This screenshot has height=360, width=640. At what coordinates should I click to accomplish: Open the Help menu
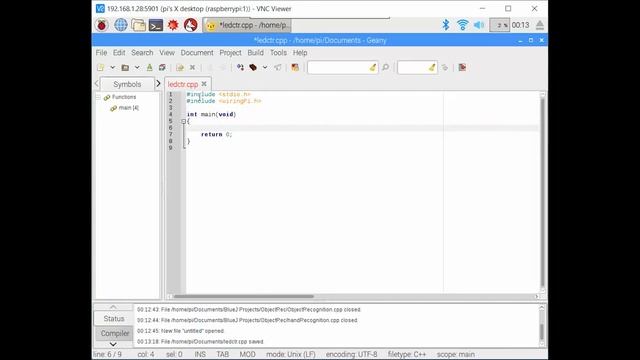click(x=300, y=53)
